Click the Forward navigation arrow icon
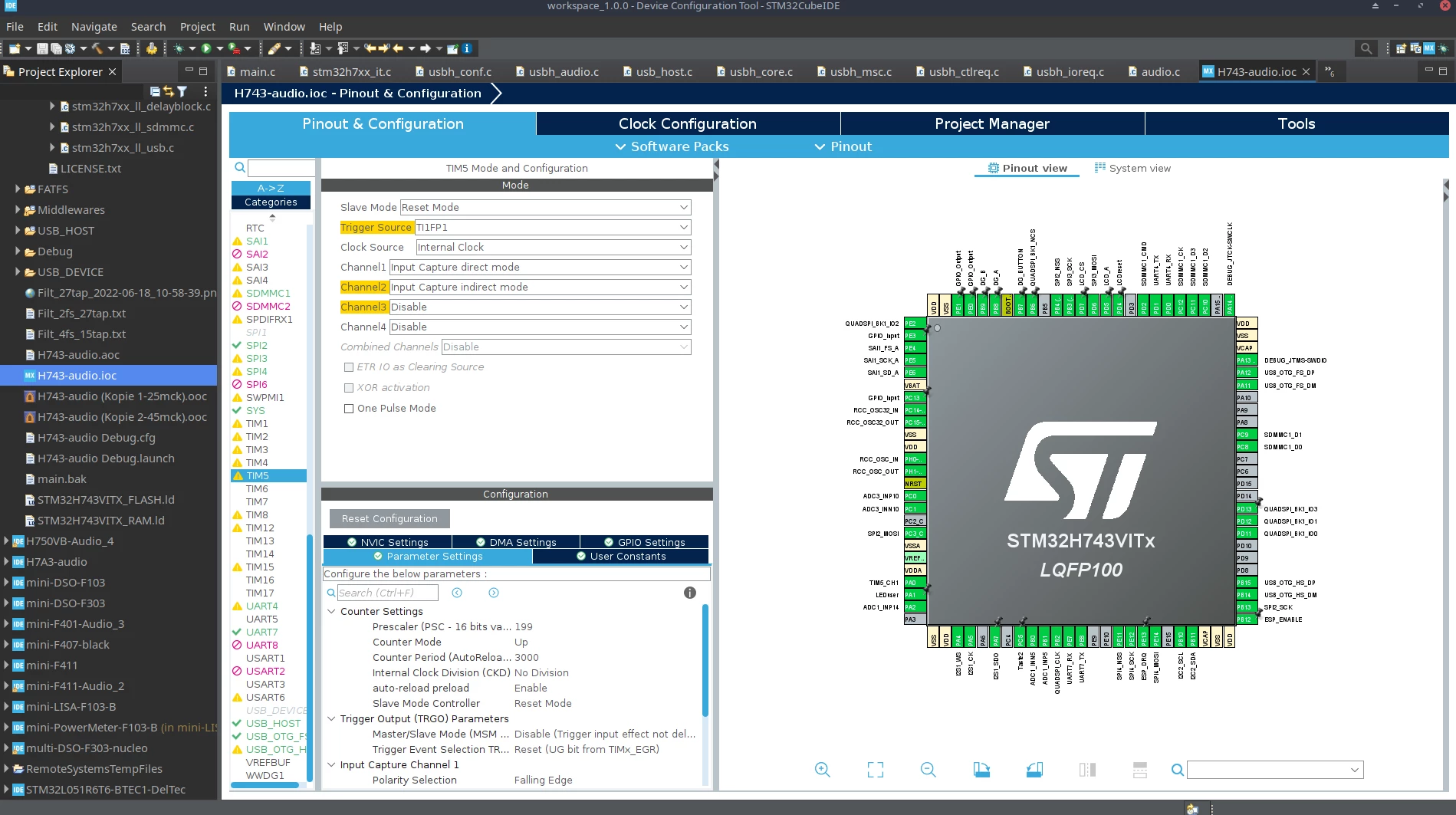1456x815 pixels. click(426, 48)
